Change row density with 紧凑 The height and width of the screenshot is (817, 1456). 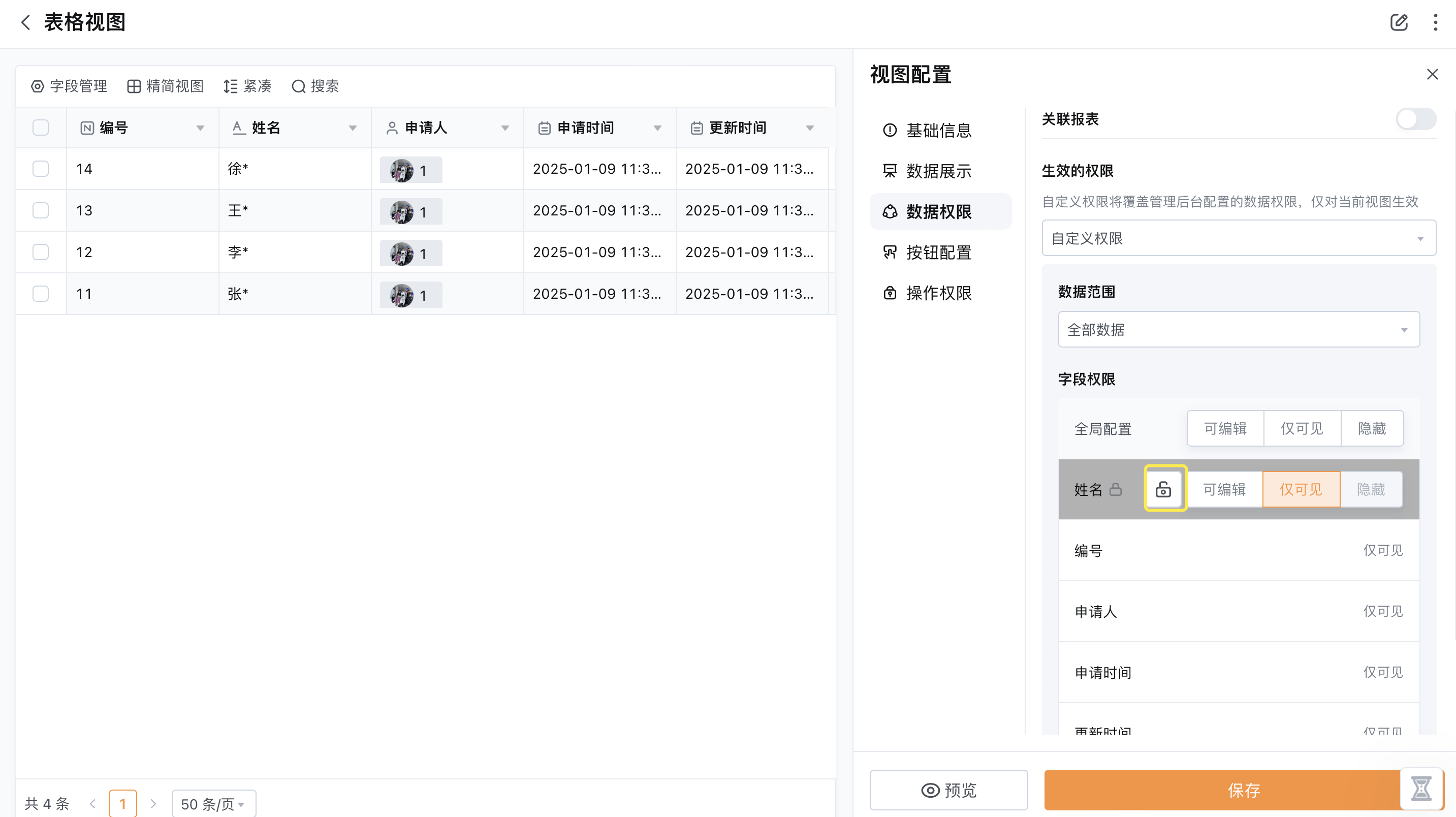tap(247, 86)
